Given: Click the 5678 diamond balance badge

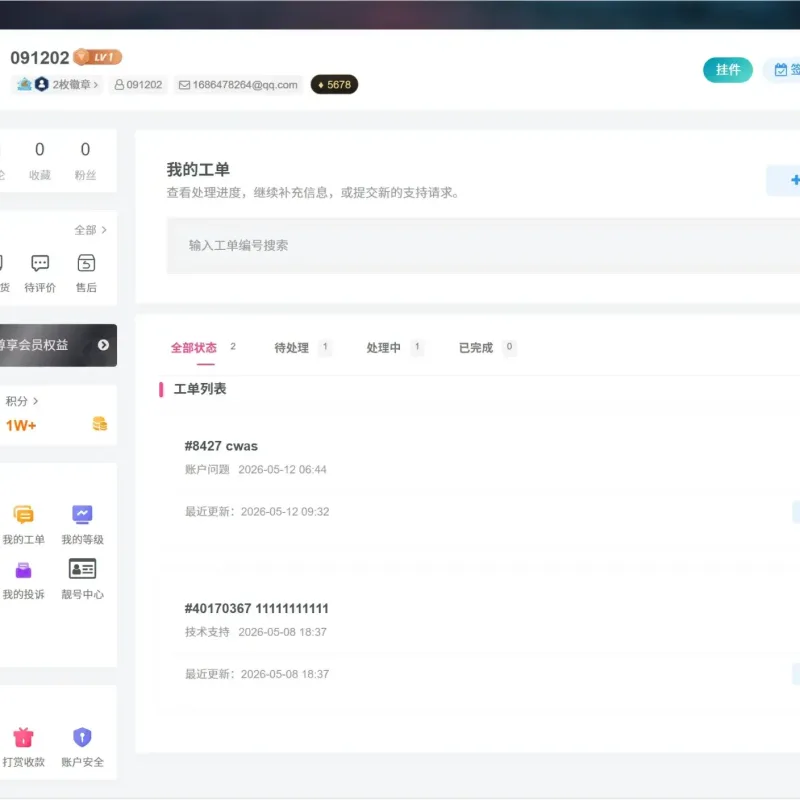Looking at the screenshot, I should (x=334, y=85).
